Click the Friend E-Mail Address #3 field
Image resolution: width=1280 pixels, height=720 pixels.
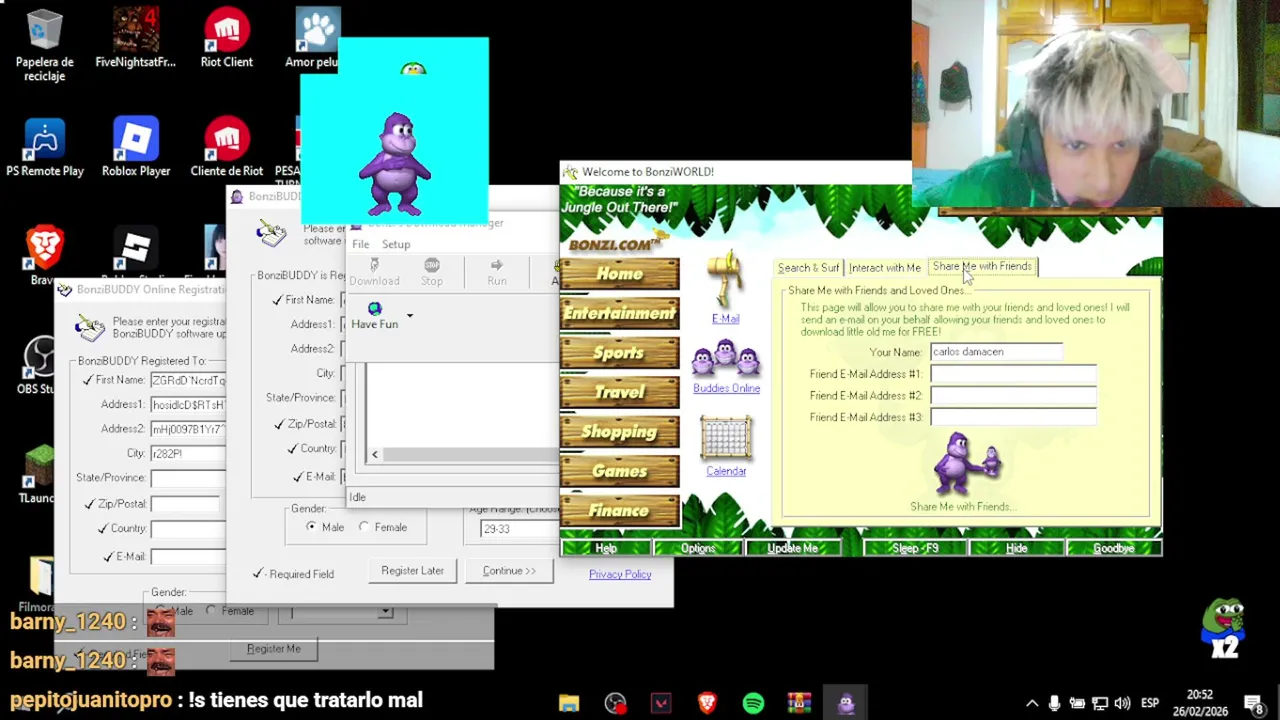[x=1013, y=418]
